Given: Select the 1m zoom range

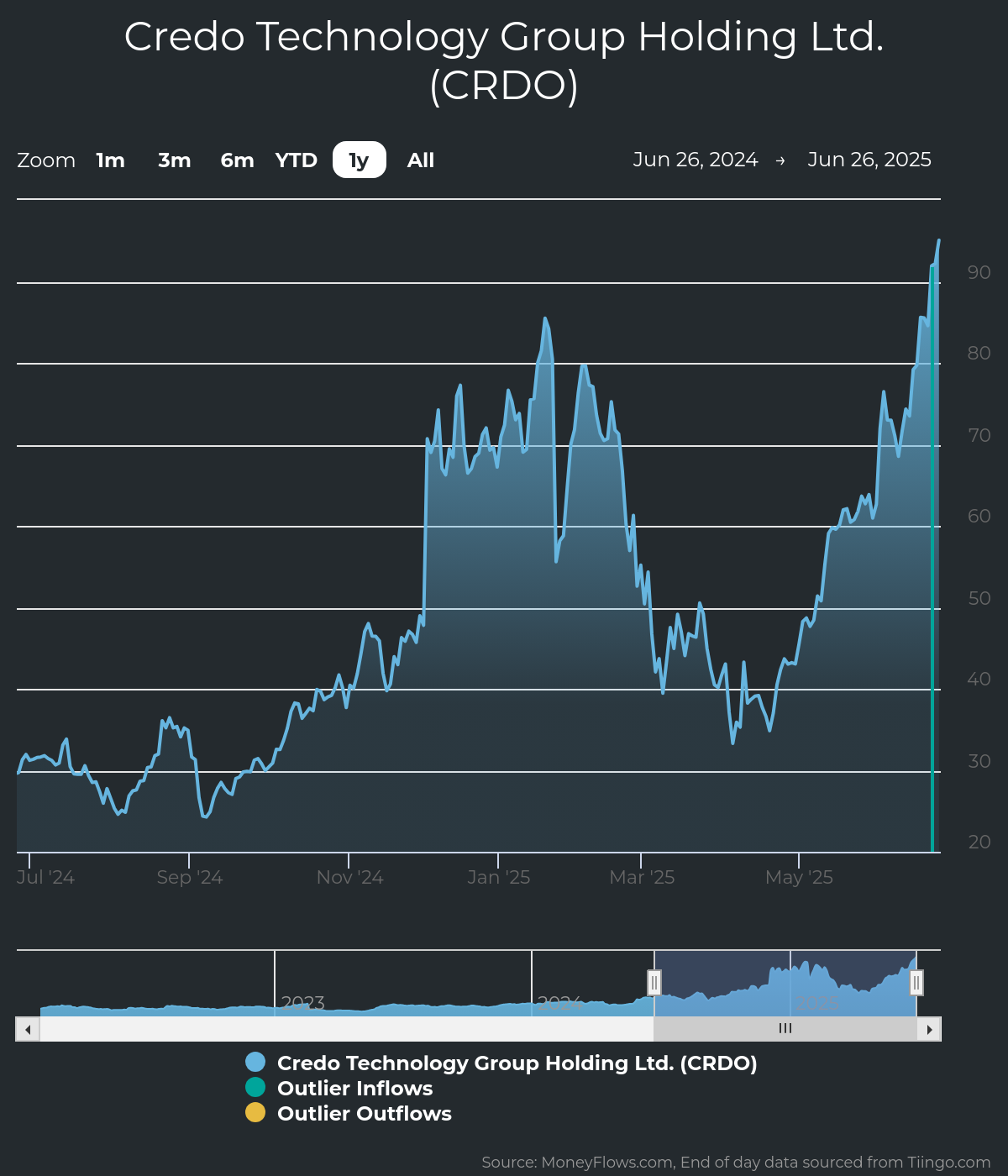Looking at the screenshot, I should [x=110, y=160].
